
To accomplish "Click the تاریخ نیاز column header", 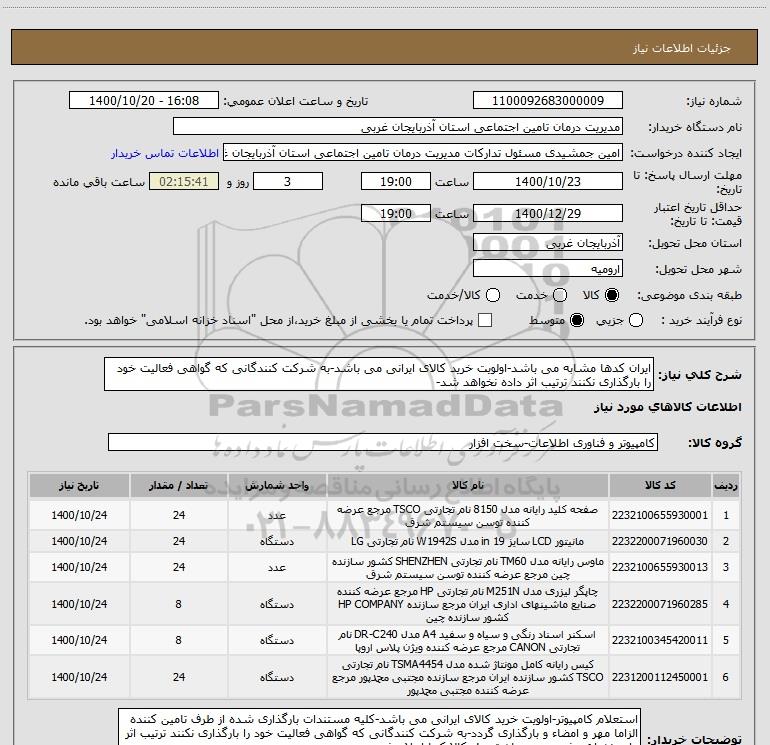I will tap(79, 485).
